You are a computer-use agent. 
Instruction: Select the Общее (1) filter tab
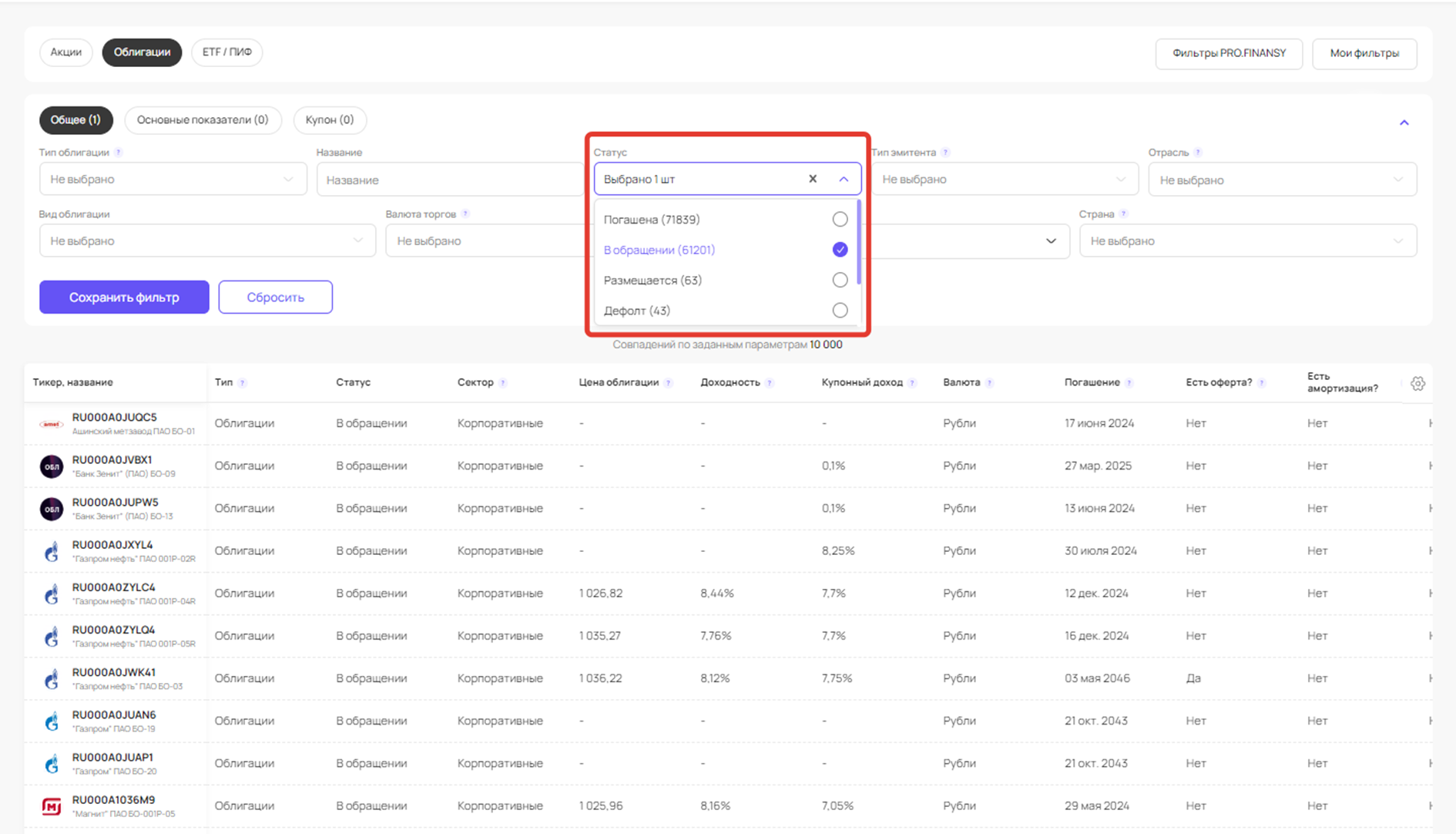(75, 120)
